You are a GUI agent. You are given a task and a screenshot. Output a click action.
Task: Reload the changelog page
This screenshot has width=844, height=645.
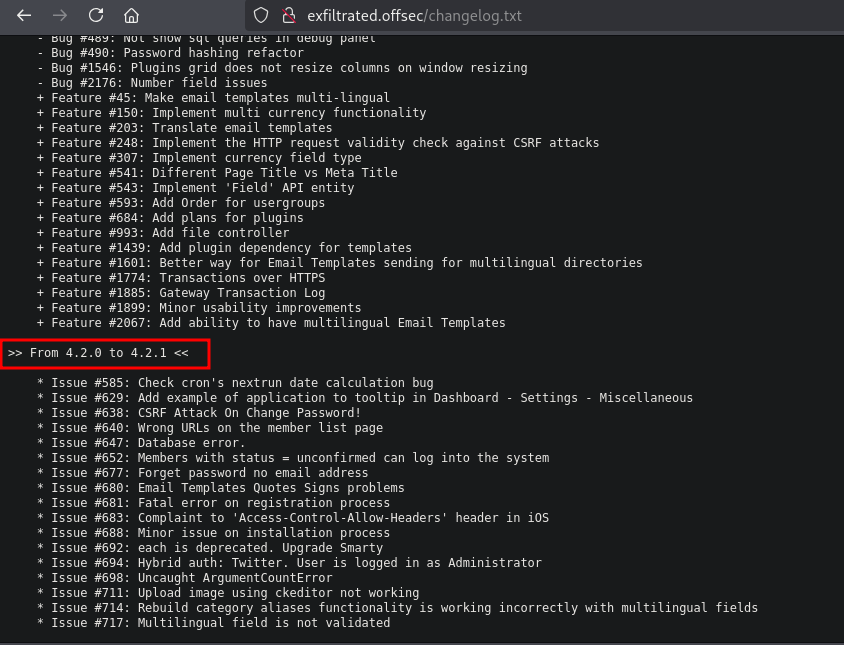96,16
